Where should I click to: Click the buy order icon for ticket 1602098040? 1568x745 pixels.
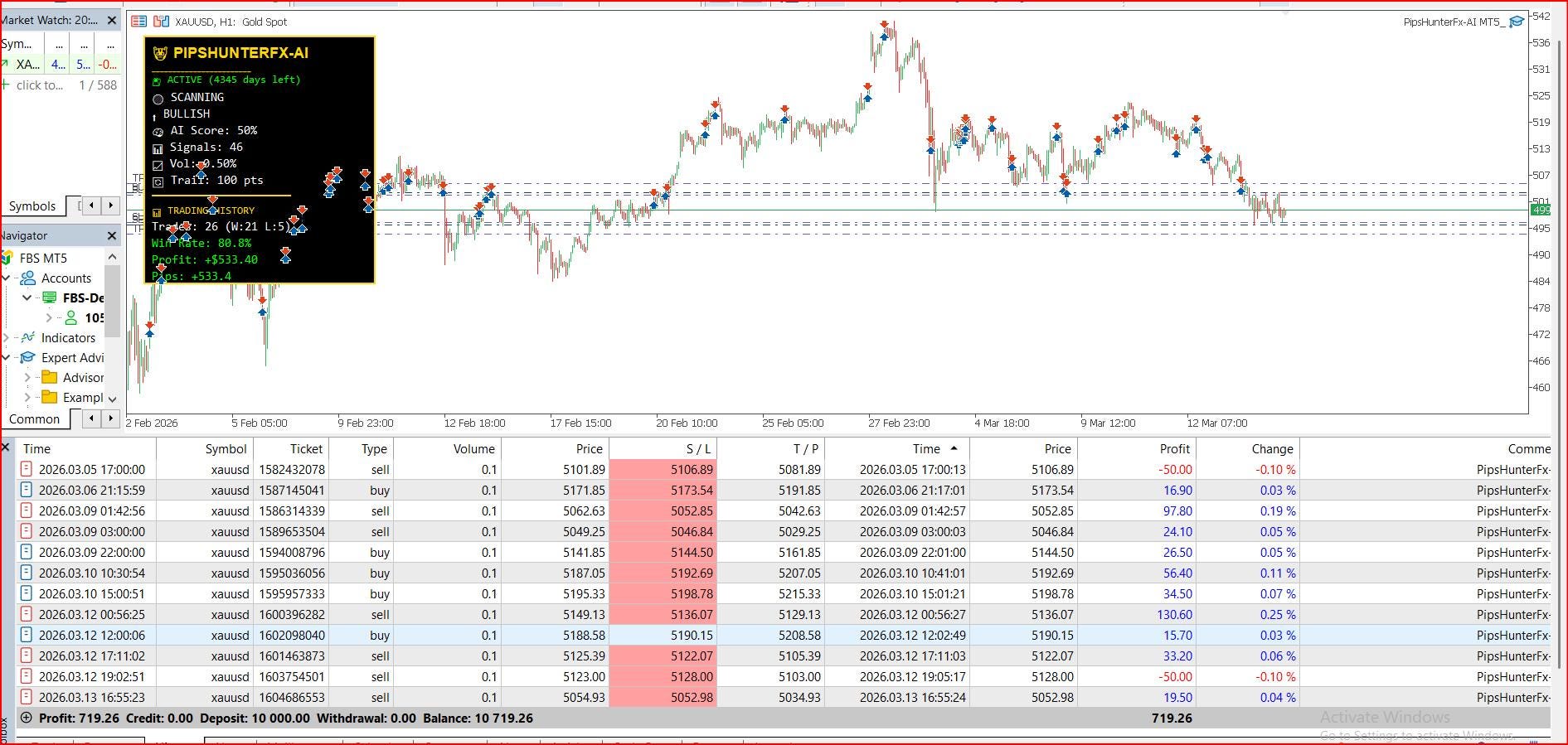tap(27, 635)
